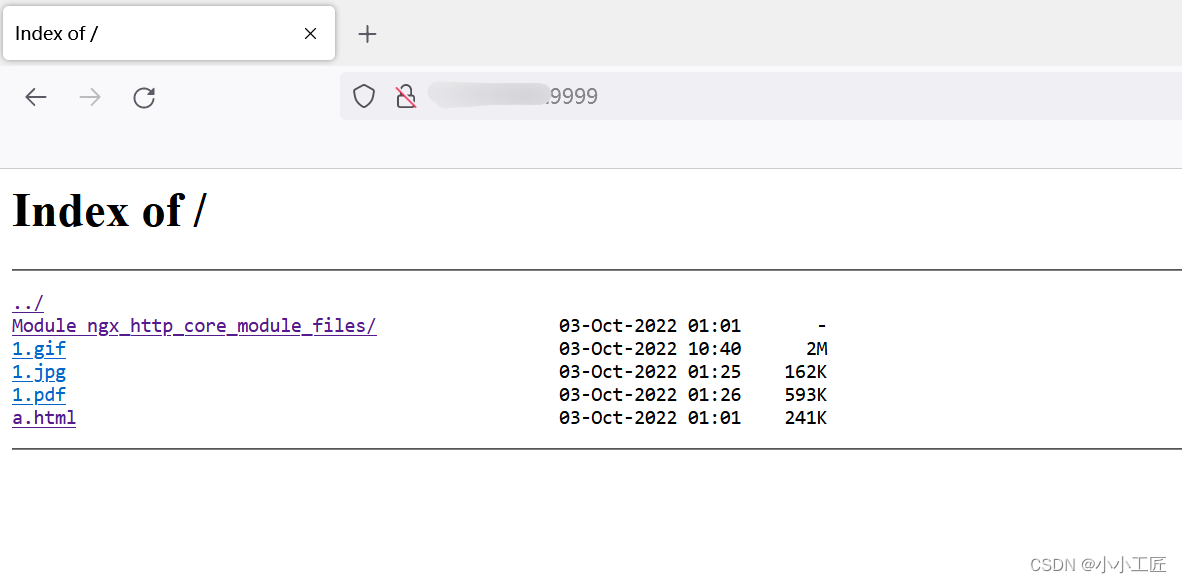Click the blocked permissions icon in the address bar
This screenshot has width=1182, height=583.
point(405,95)
